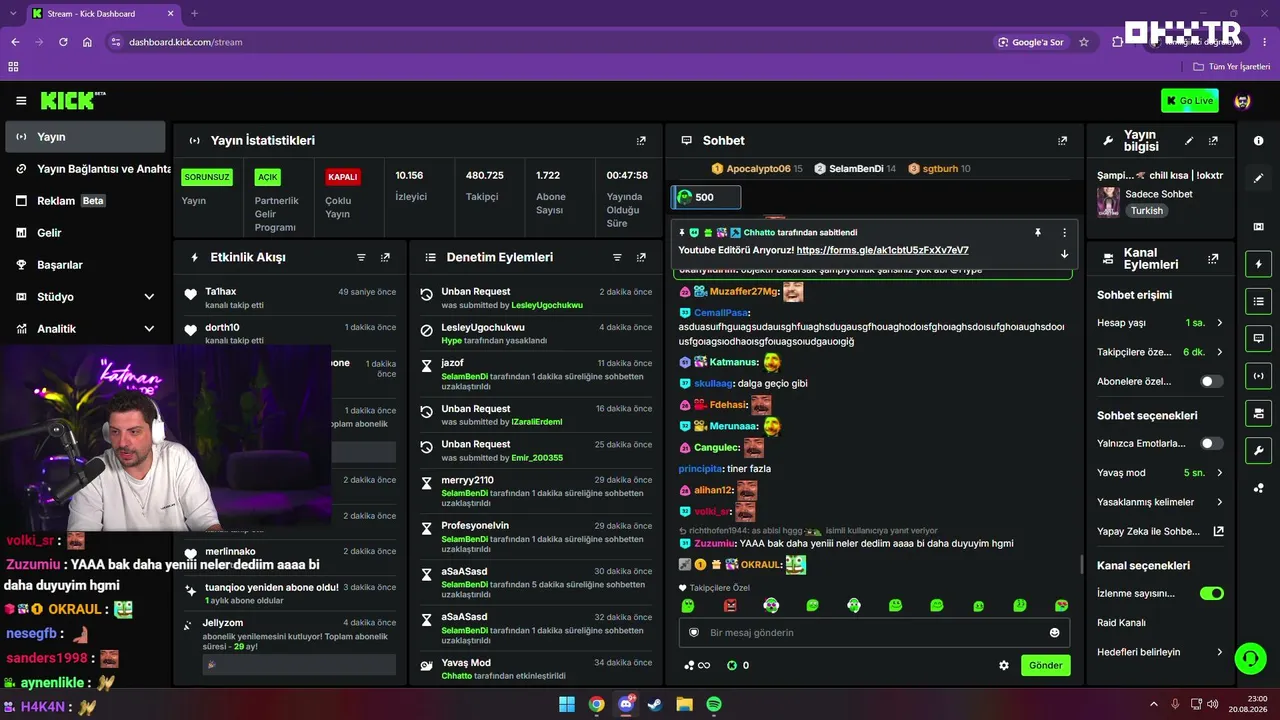Image resolution: width=1280 pixels, height=720 pixels.
Task: Pop out the Sohbet chat panel
Action: coord(1062,141)
